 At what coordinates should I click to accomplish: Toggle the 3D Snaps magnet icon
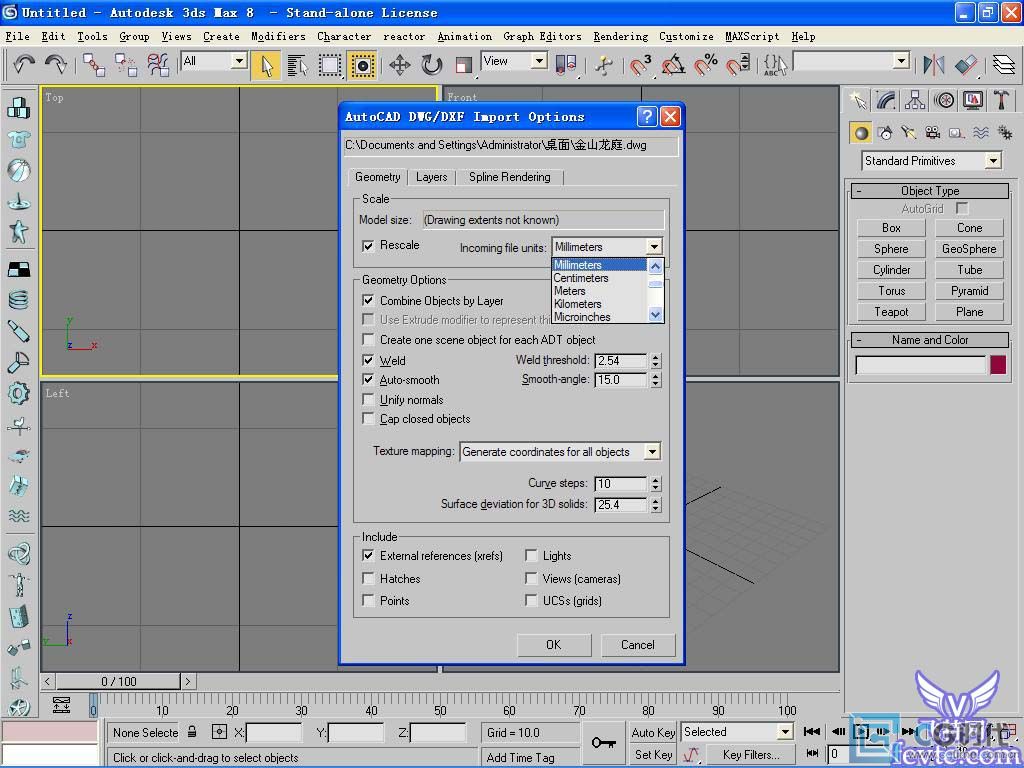(x=641, y=65)
